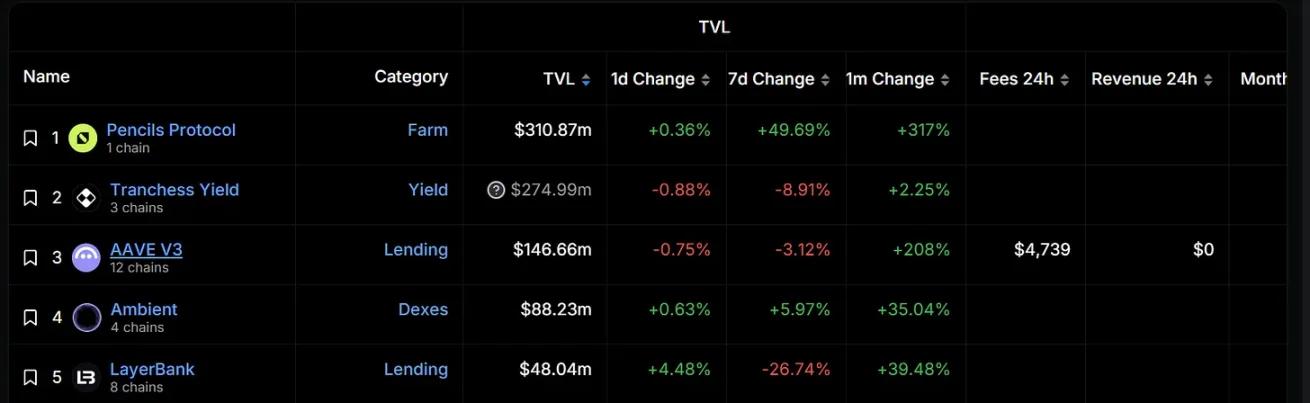Open the Farm category link
The height and width of the screenshot is (403, 1310).
tap(427, 130)
